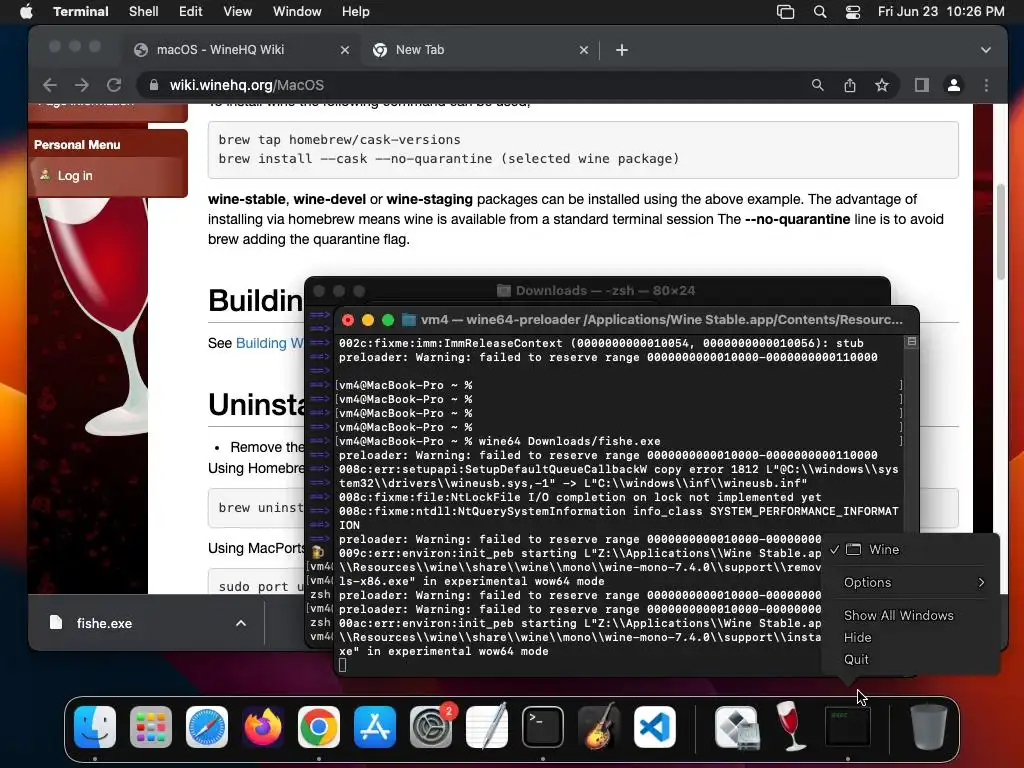Expand the fishe.exe download options chevron
Image resolution: width=1024 pixels, height=768 pixels.
241,623
